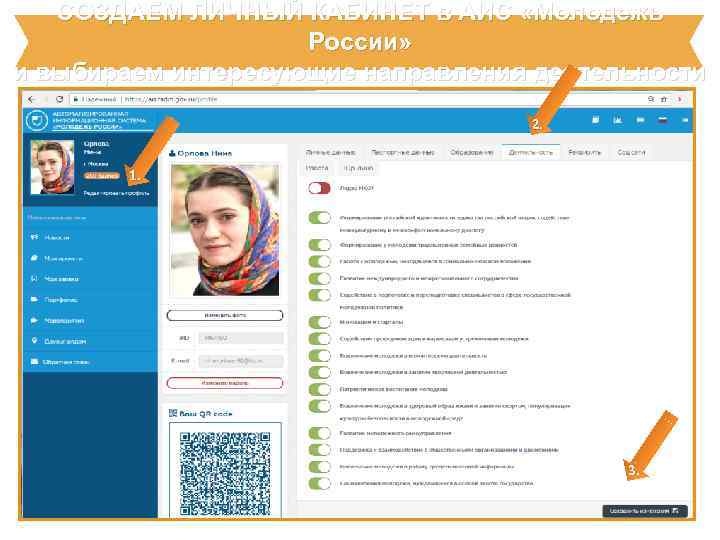Click the Мои заявки sidebar icon
This screenshot has height=540, width=720.
click(x=34, y=279)
